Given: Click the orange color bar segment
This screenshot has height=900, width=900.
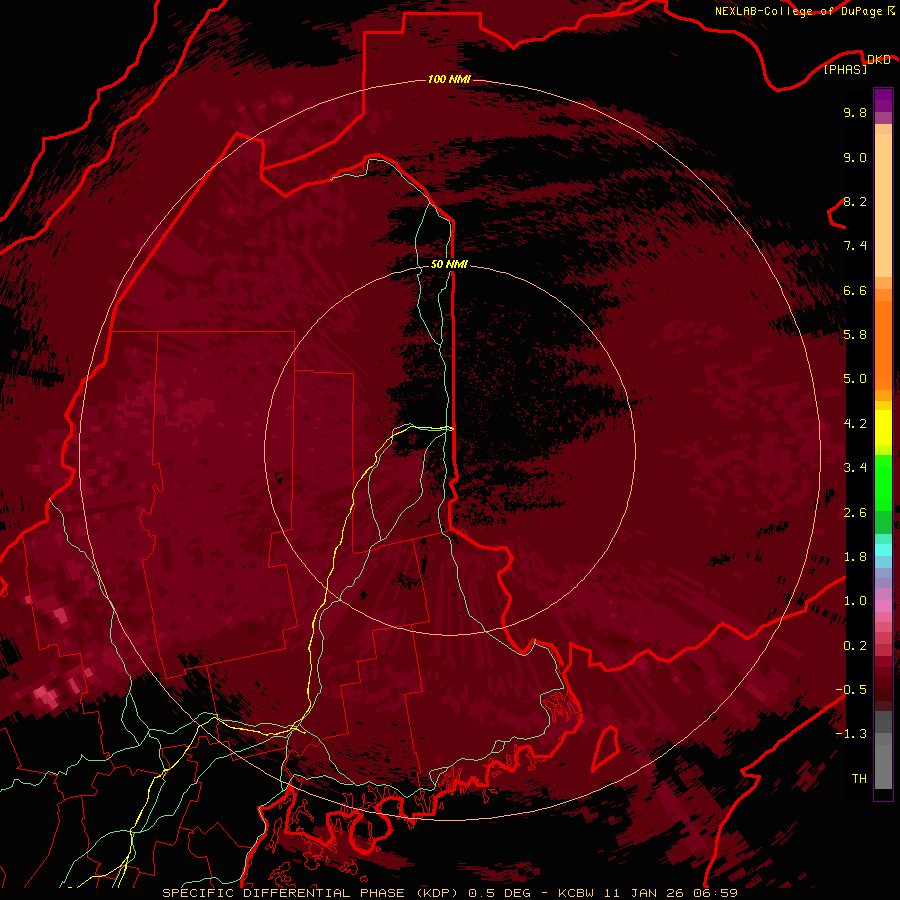Looking at the screenshot, I should [x=883, y=344].
